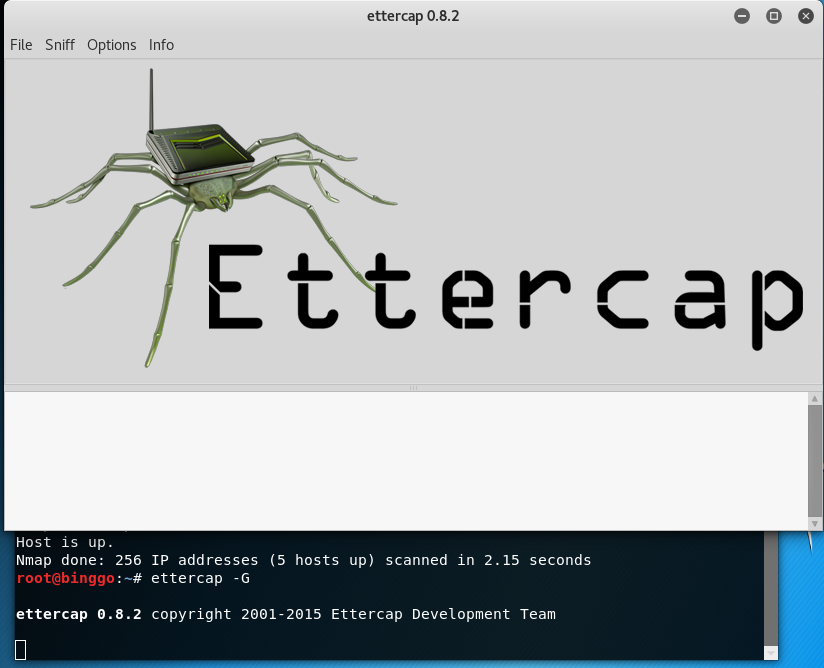The height and width of the screenshot is (668, 824).
Task: Click the "Nmap done: 256 IP addresses" line
Action: [303, 560]
